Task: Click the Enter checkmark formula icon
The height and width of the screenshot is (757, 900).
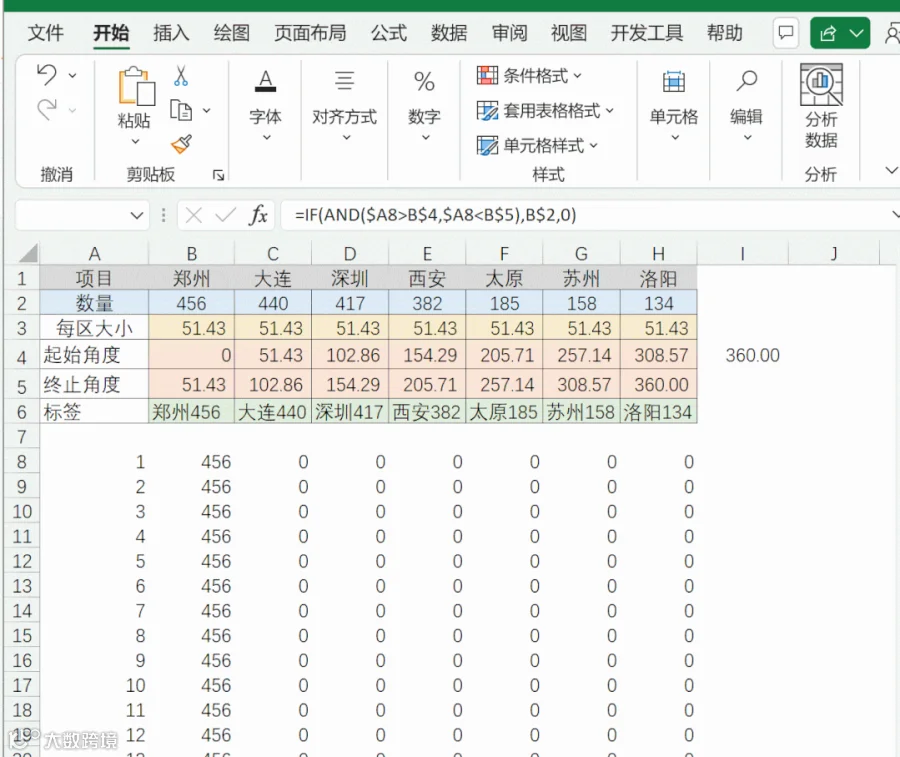Action: coord(225,216)
